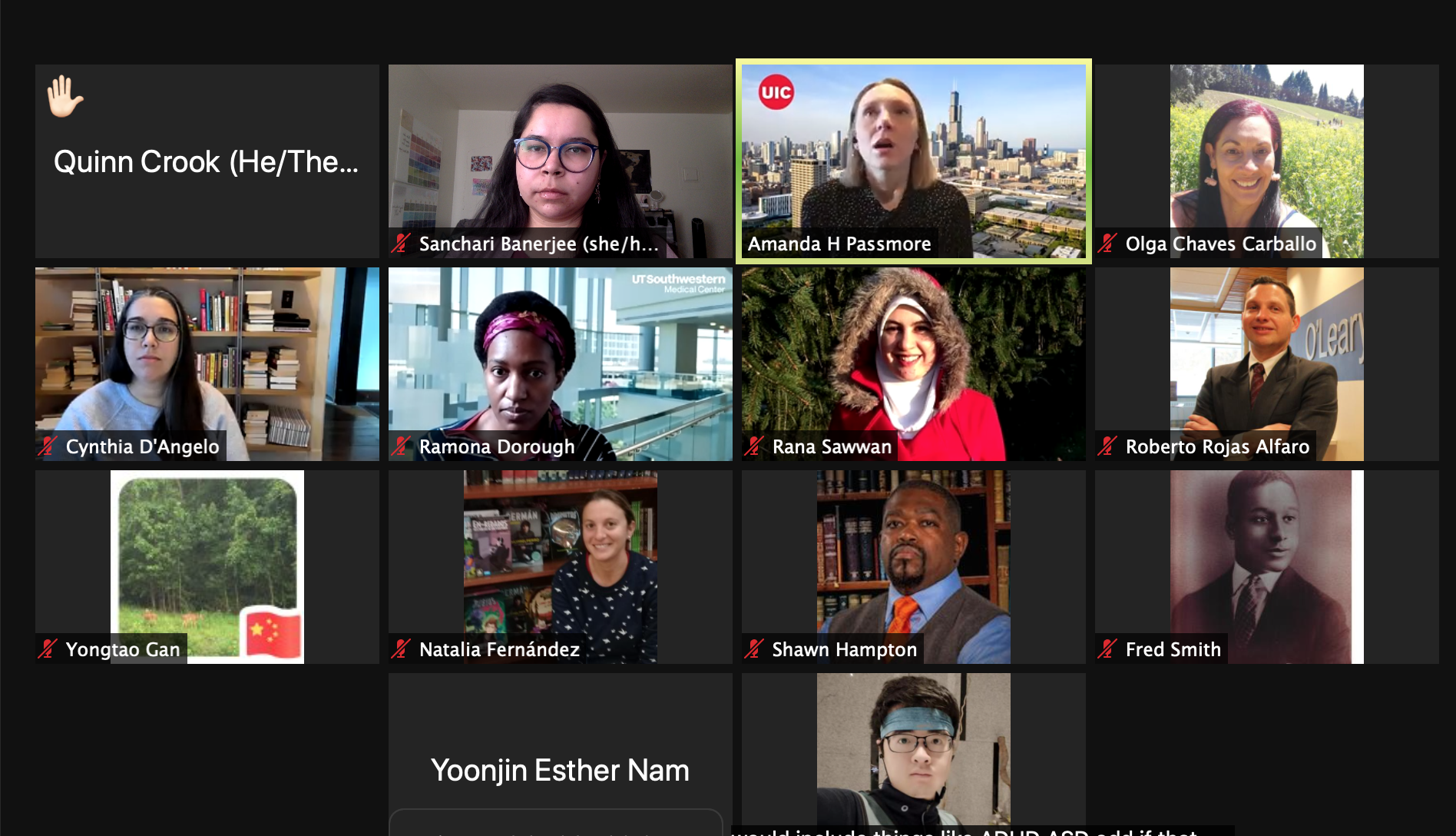The image size is (1456, 836).
Task: Select Amanda H Passmore's active speaker video
Action: pyautogui.click(x=914, y=161)
